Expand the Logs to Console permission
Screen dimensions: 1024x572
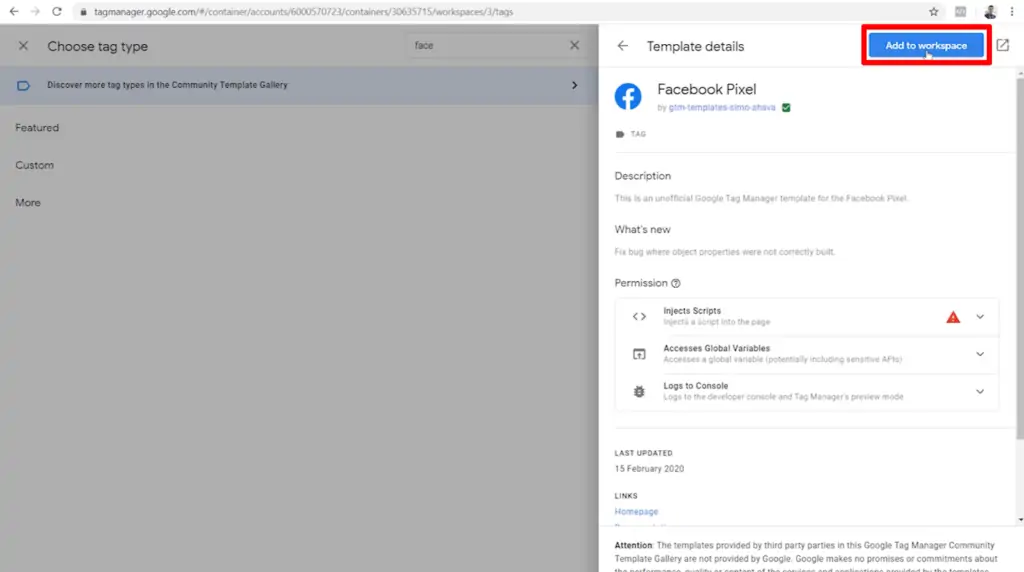pyautogui.click(x=980, y=391)
